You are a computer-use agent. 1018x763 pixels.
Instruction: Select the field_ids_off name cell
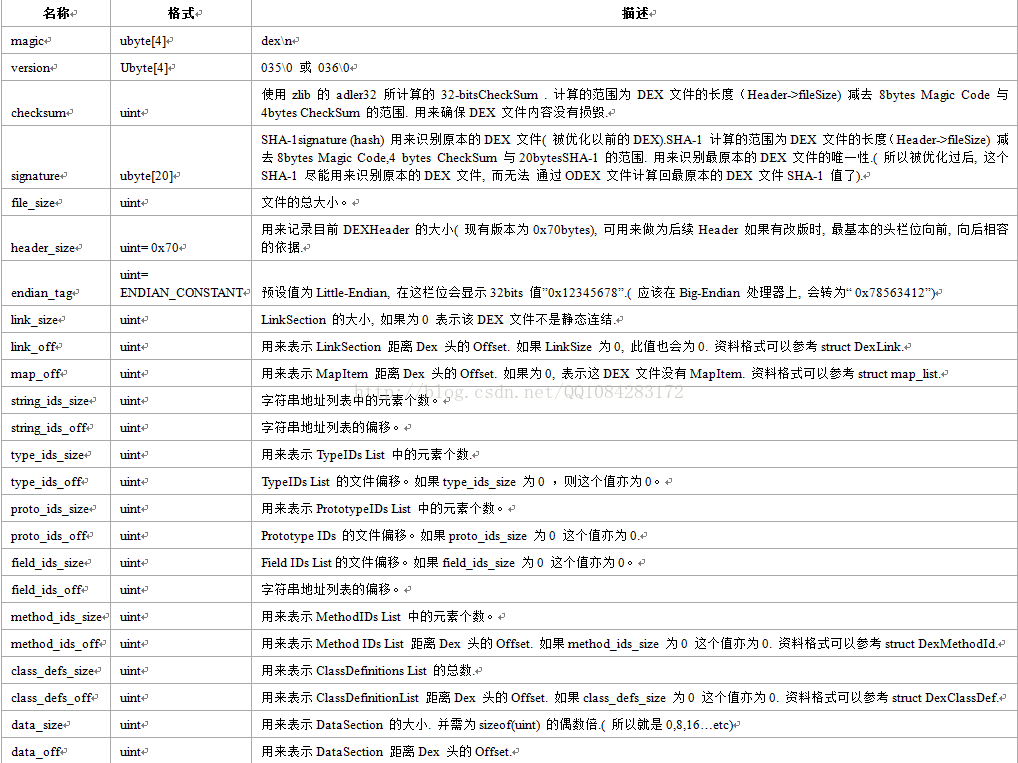click(x=56, y=590)
